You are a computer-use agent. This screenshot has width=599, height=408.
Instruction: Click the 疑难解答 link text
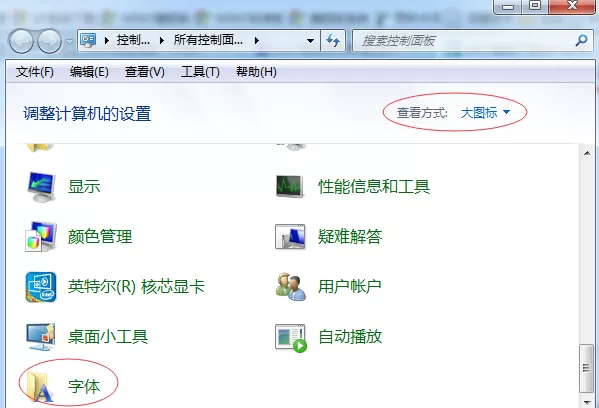[x=350, y=236]
